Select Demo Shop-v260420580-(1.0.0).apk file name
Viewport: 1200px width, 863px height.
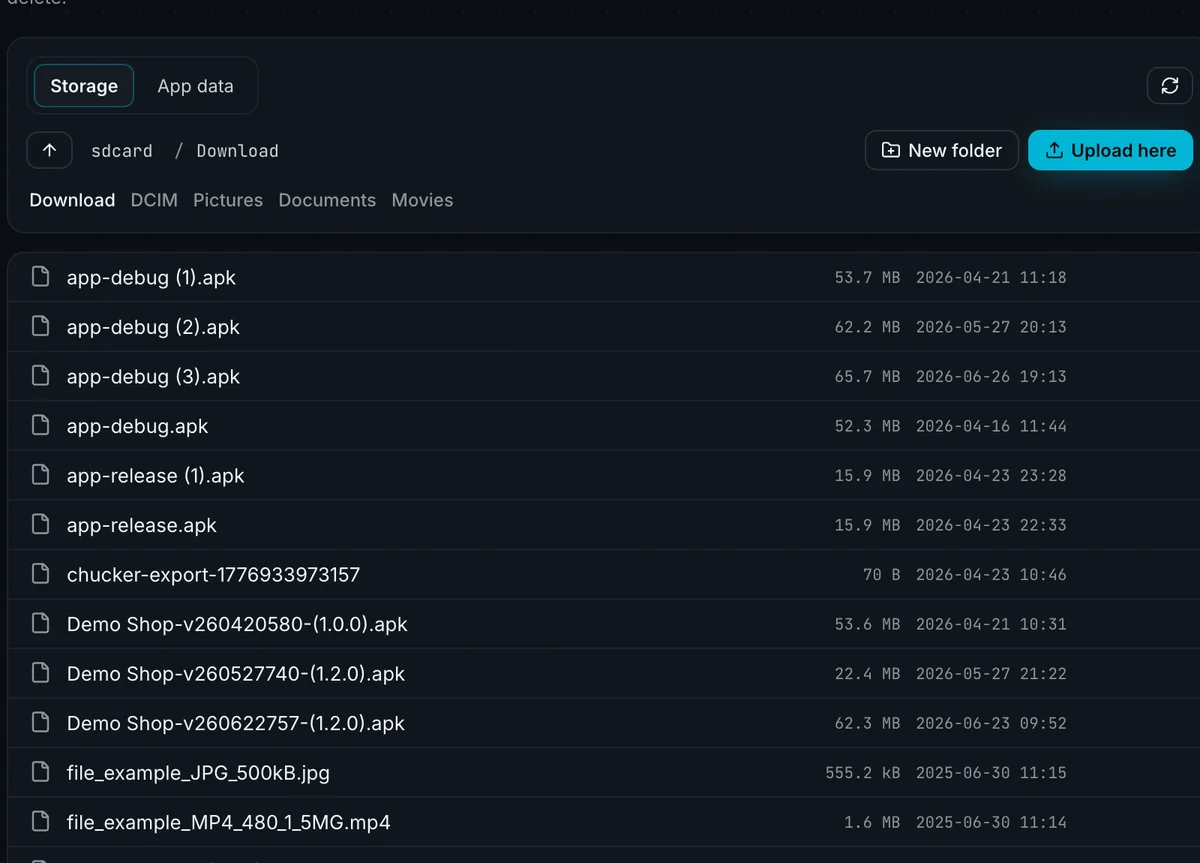[x=237, y=624]
